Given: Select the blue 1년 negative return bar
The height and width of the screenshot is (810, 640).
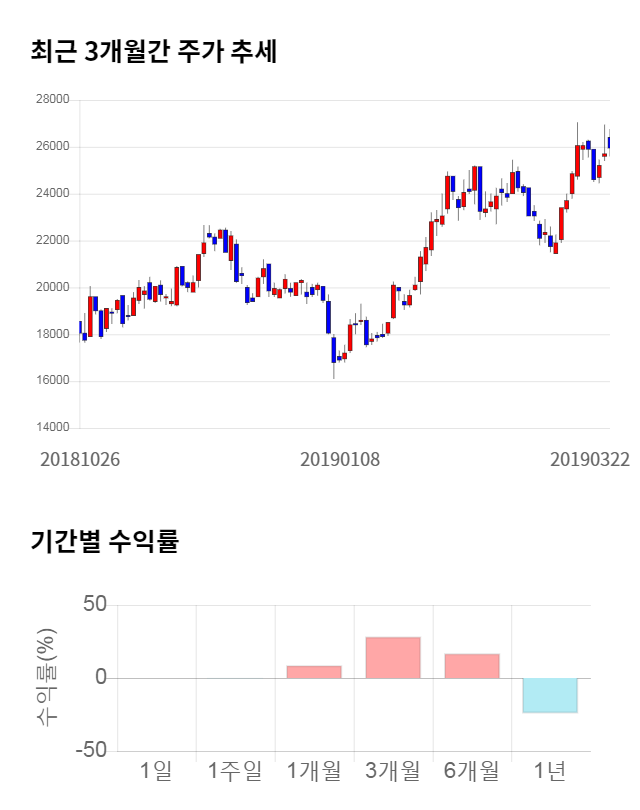Looking at the screenshot, I should pos(550,695).
